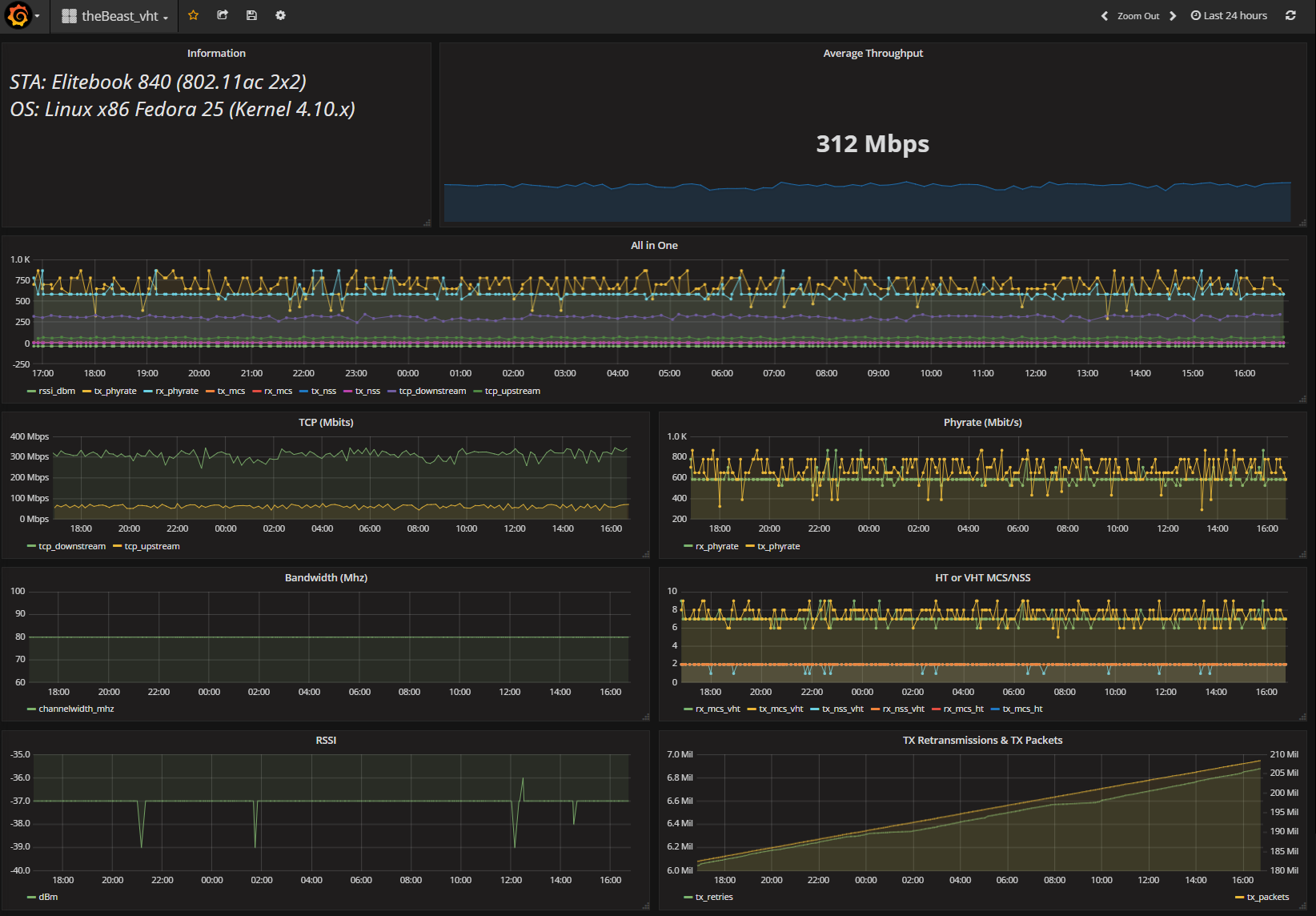Open the RSSI panel title menu
The image size is (1316, 916).
click(x=326, y=740)
